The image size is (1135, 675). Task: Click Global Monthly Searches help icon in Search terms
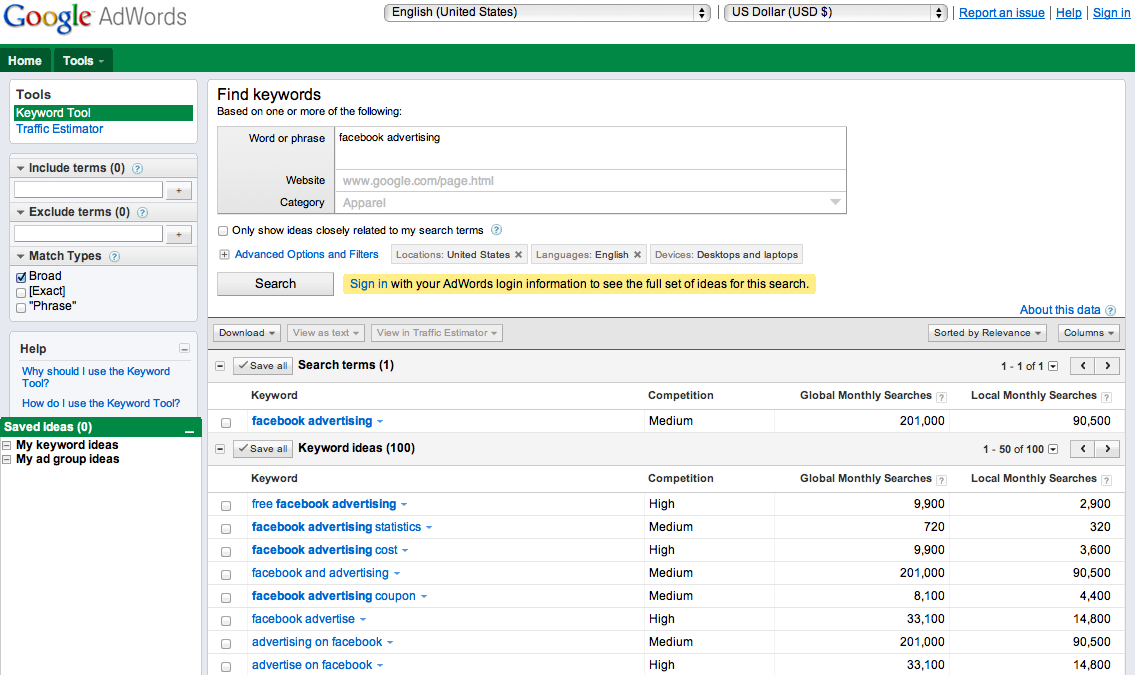pyautogui.click(x=941, y=396)
